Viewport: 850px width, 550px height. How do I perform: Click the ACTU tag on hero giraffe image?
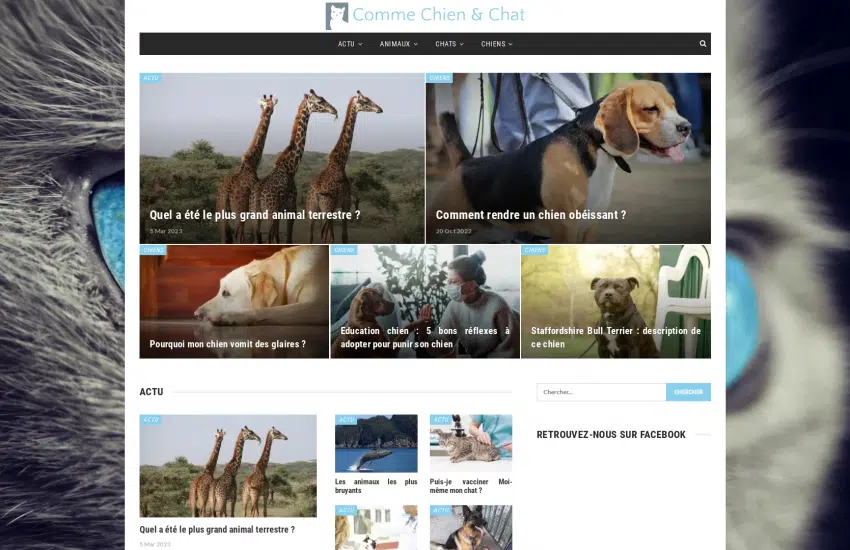tap(151, 78)
